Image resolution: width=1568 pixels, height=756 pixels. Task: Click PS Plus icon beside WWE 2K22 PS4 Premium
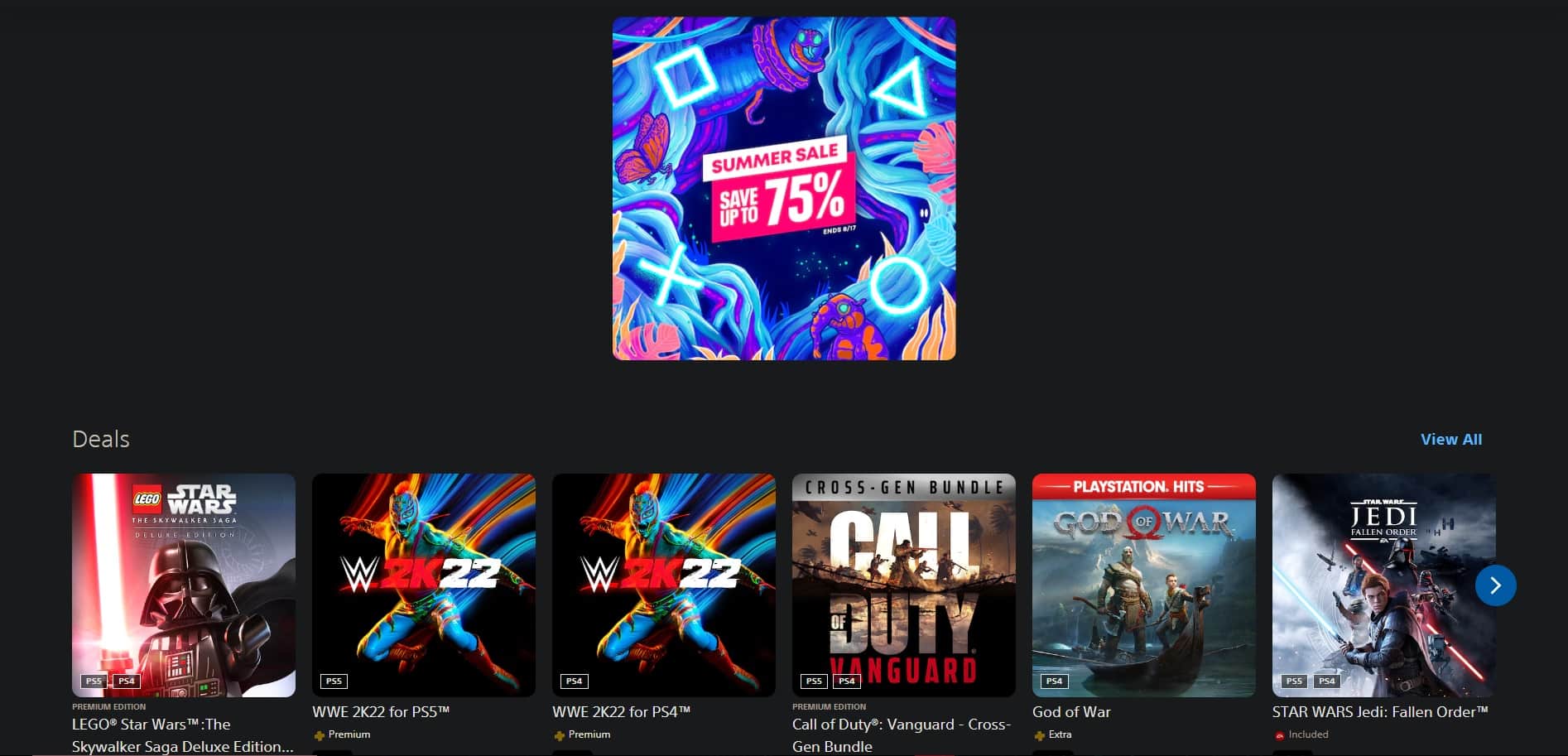tap(559, 735)
